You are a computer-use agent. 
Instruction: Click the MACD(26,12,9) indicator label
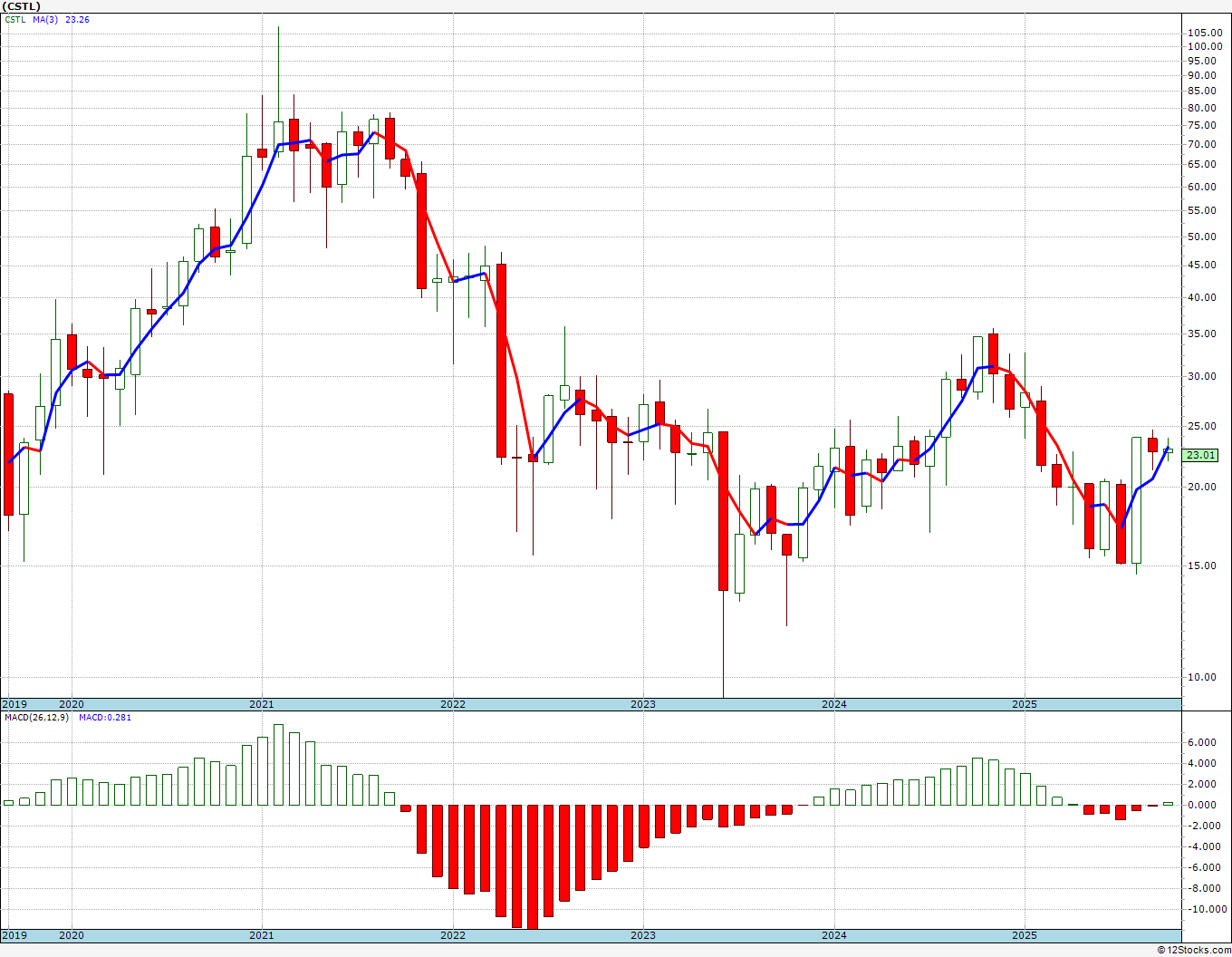point(36,718)
